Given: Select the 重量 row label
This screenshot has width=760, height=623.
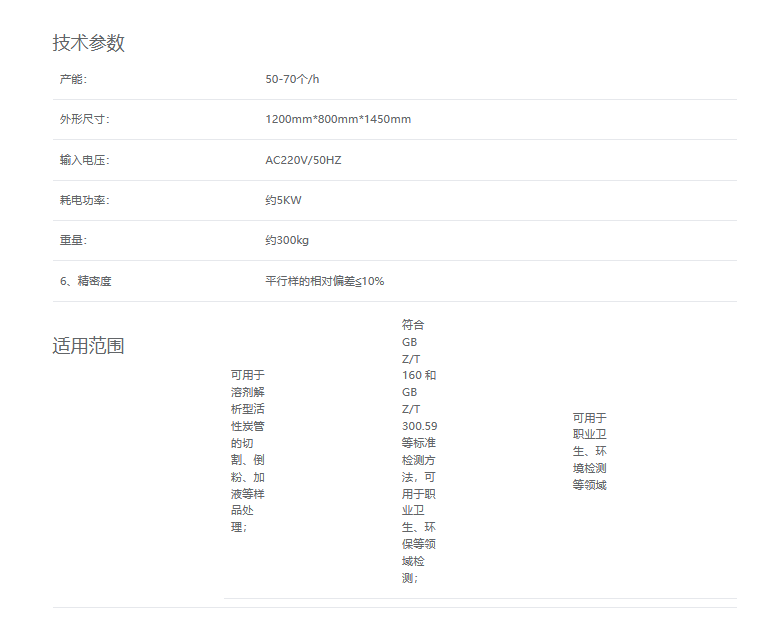Looking at the screenshot, I should [73, 240].
